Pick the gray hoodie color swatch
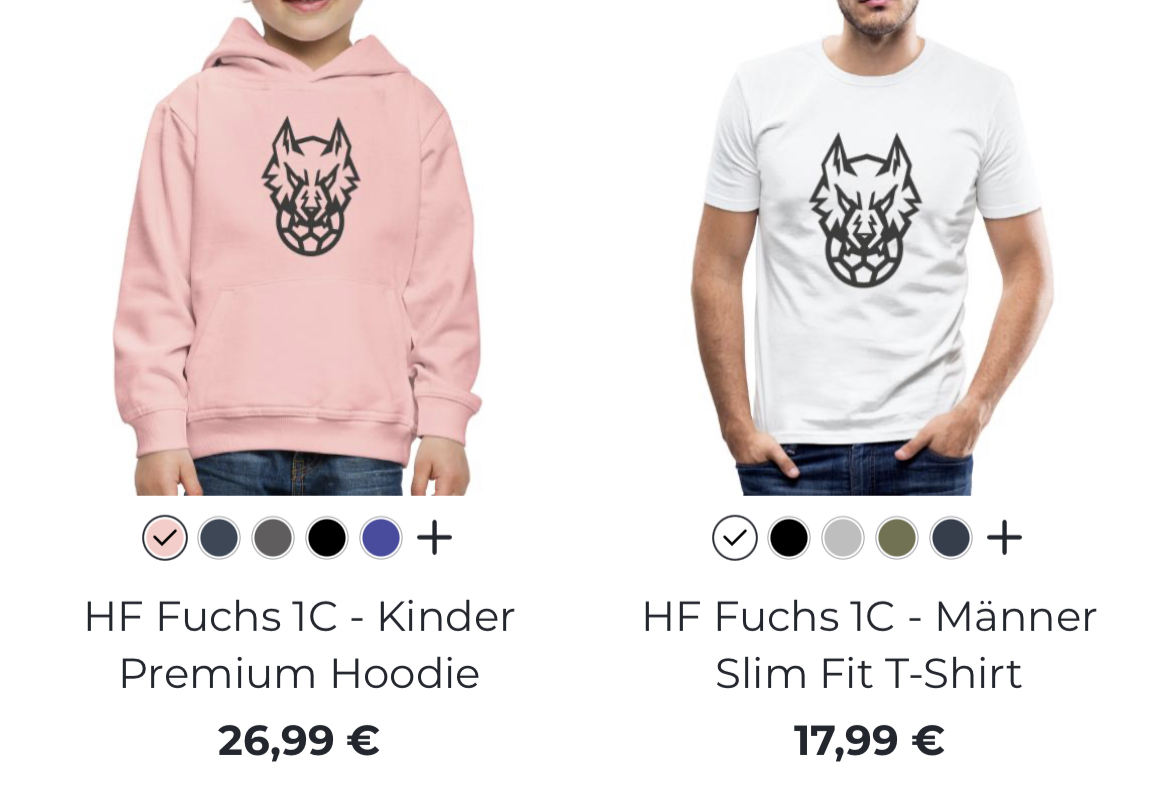Image resolution: width=1170 pixels, height=805 pixels. tap(273, 538)
